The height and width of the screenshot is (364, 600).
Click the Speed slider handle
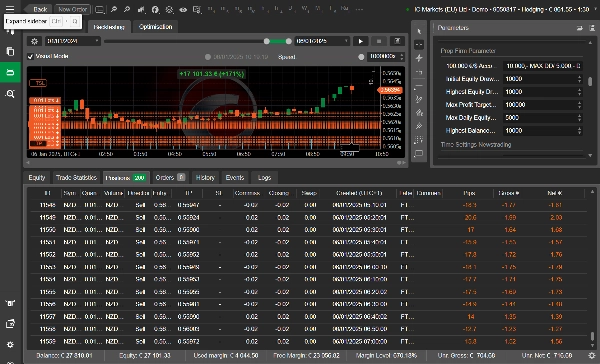[x=361, y=57]
